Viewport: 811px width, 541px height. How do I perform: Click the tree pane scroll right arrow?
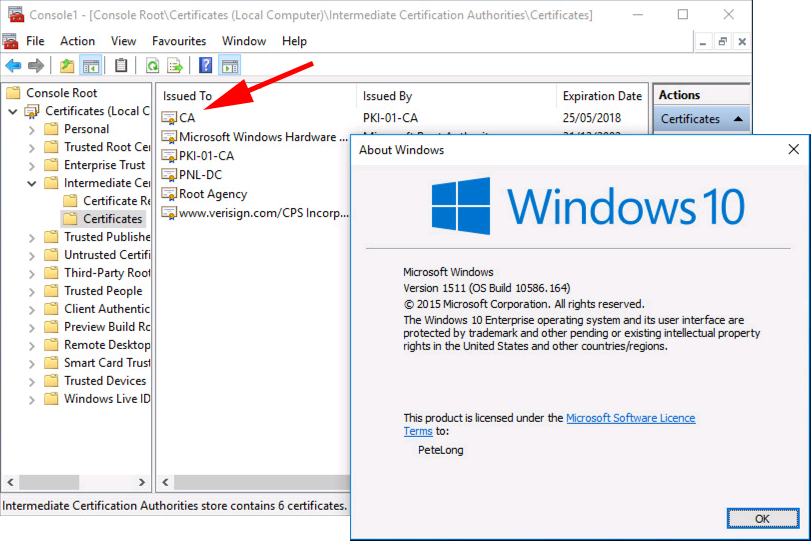click(141, 482)
